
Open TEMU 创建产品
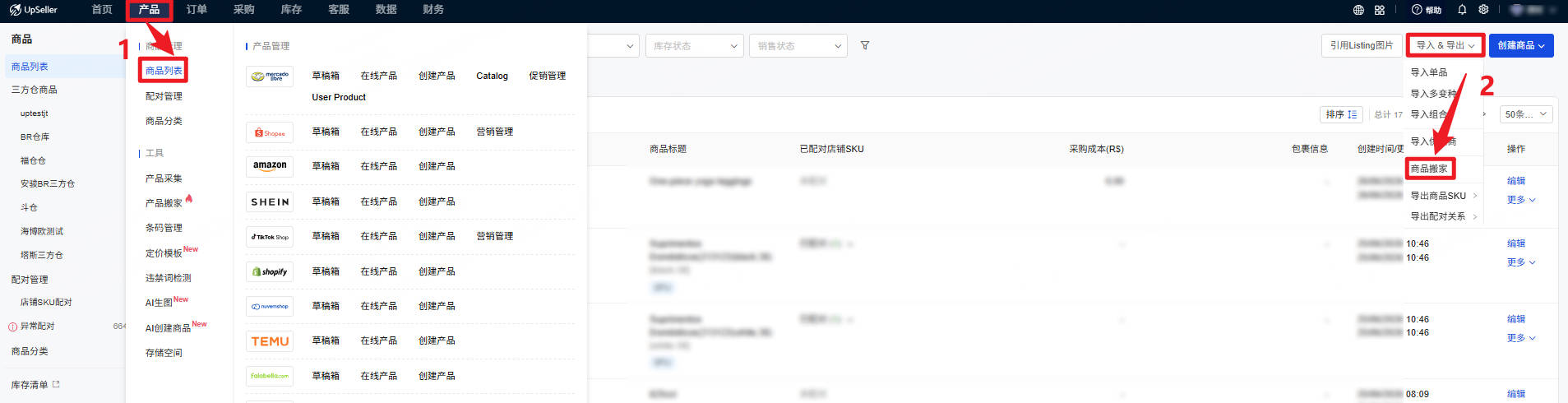click(x=437, y=340)
